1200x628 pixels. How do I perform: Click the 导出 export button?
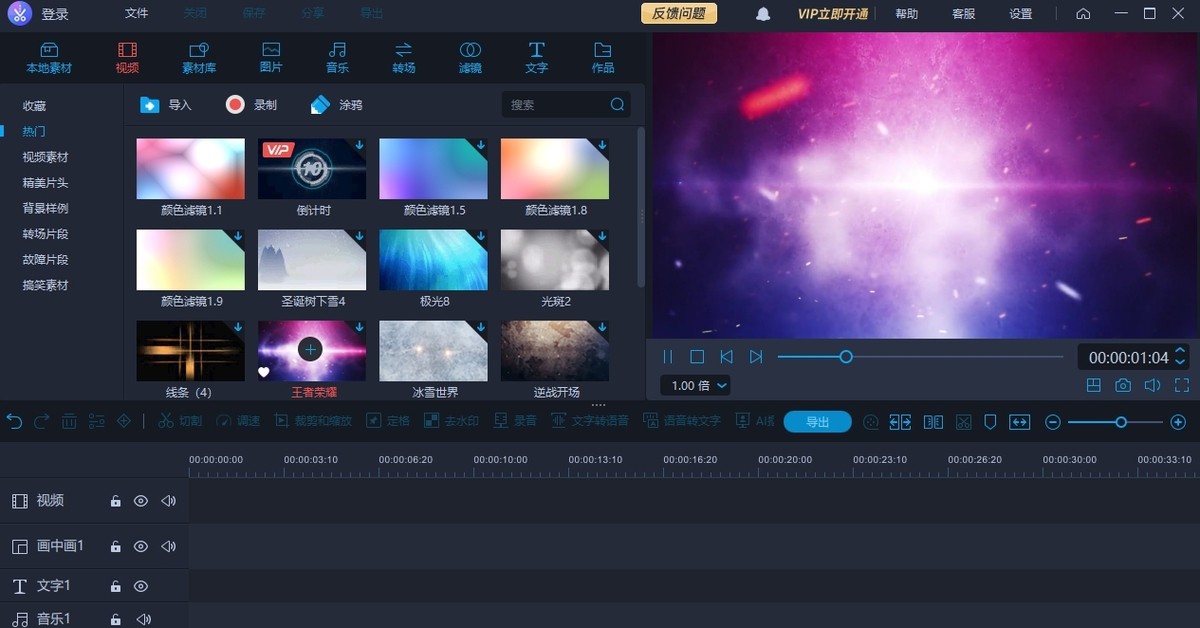tap(817, 421)
